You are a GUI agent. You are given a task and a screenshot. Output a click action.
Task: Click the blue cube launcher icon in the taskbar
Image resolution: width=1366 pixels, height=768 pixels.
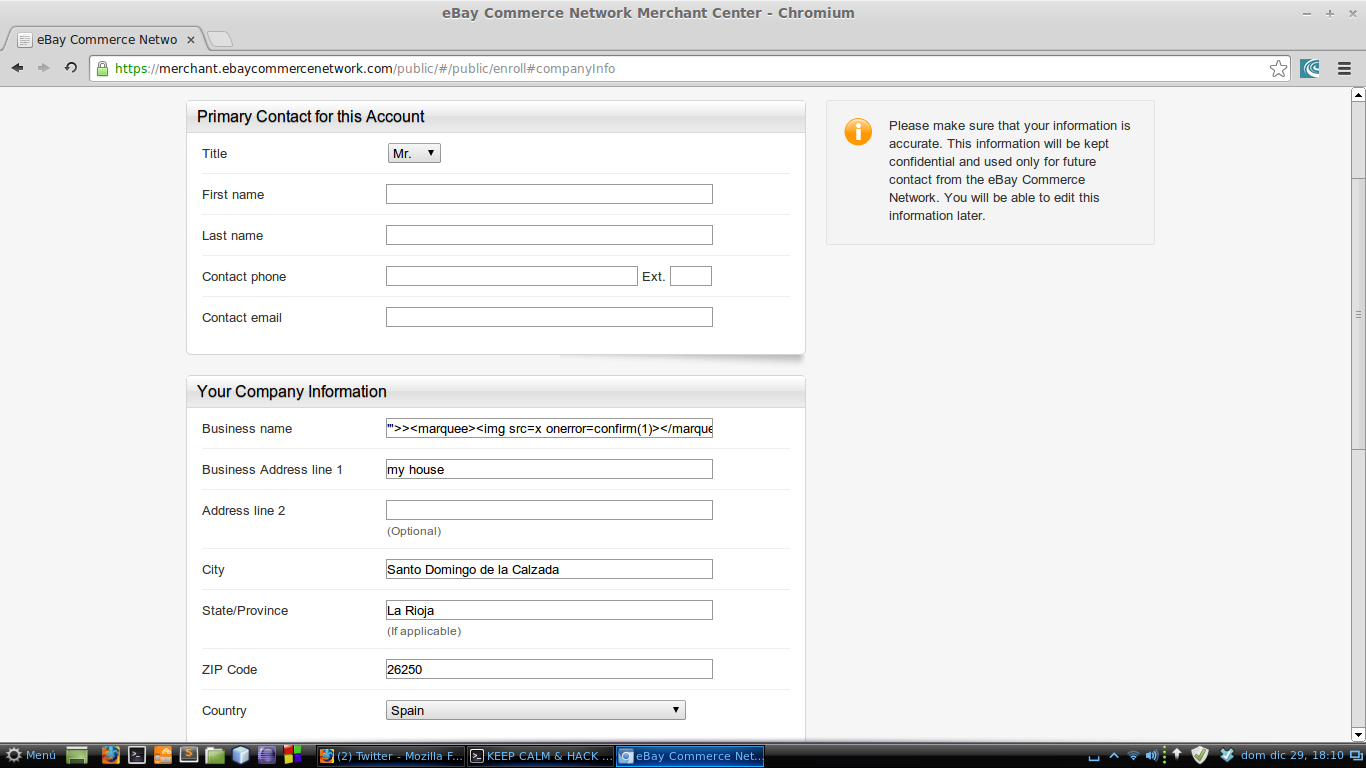(x=240, y=755)
